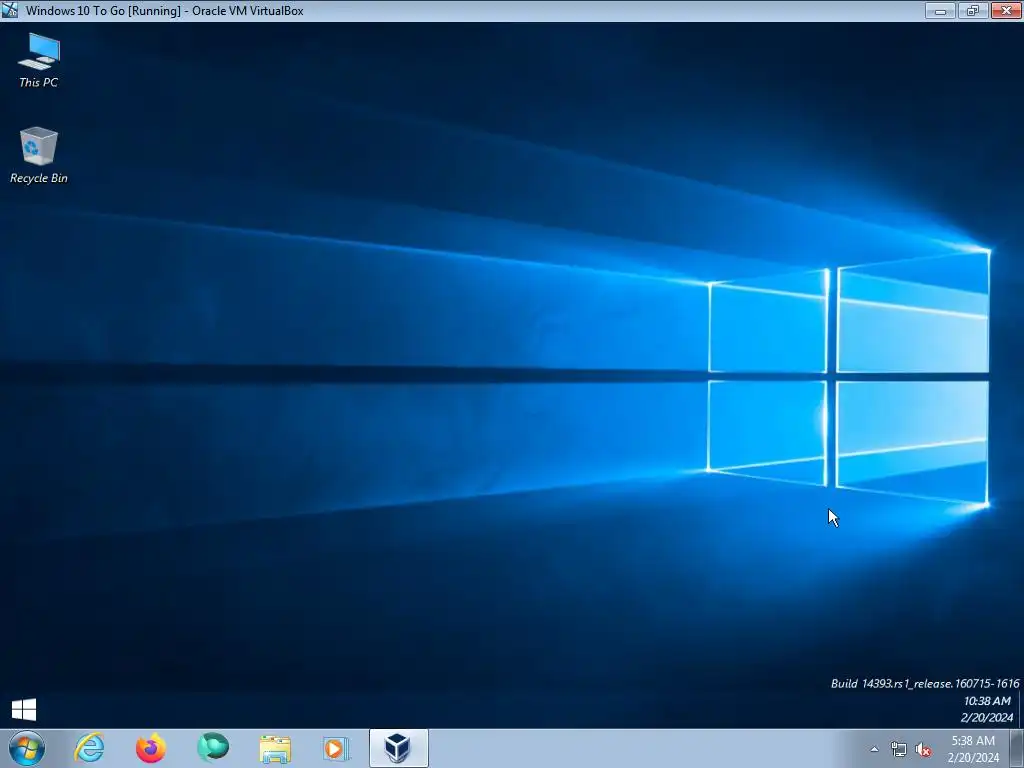Minimize the VirtualBox VM window
The width and height of the screenshot is (1024, 768).
(940, 10)
